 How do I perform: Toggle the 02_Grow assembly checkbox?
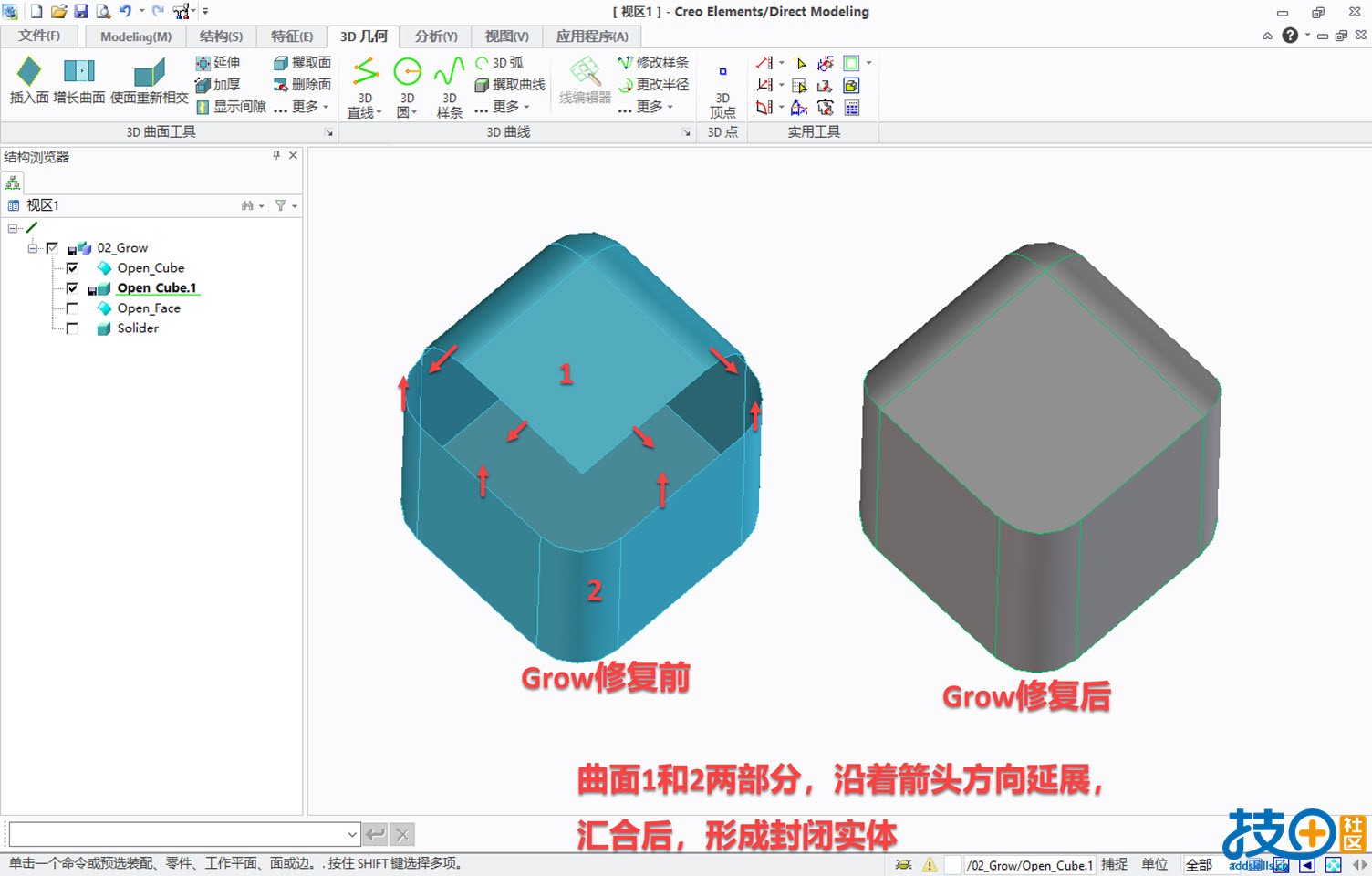coord(52,248)
